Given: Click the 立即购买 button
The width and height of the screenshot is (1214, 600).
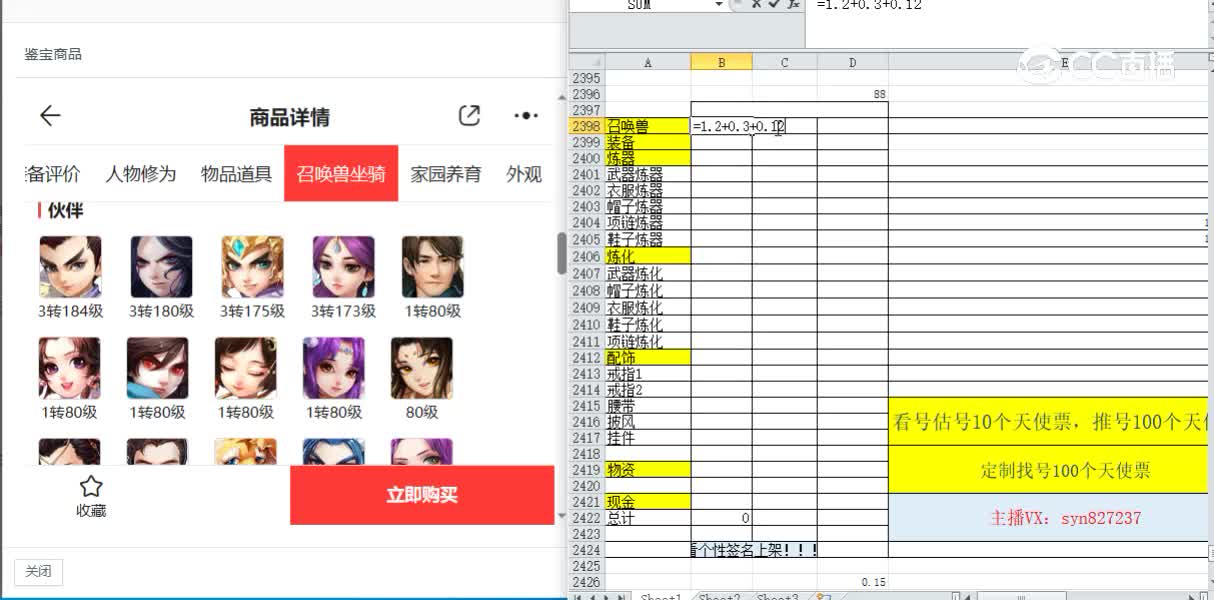Looking at the screenshot, I should [x=422, y=495].
